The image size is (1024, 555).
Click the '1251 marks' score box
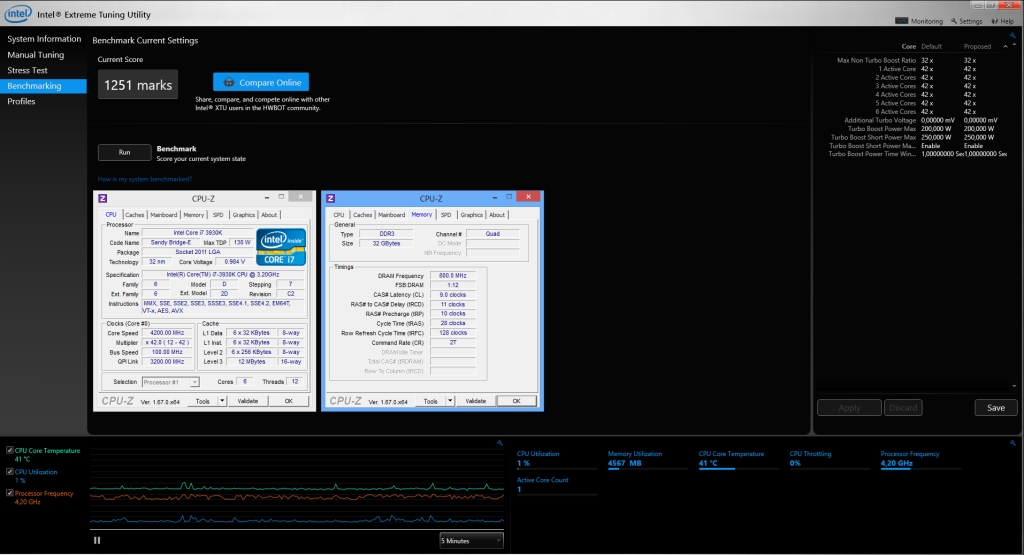138,85
